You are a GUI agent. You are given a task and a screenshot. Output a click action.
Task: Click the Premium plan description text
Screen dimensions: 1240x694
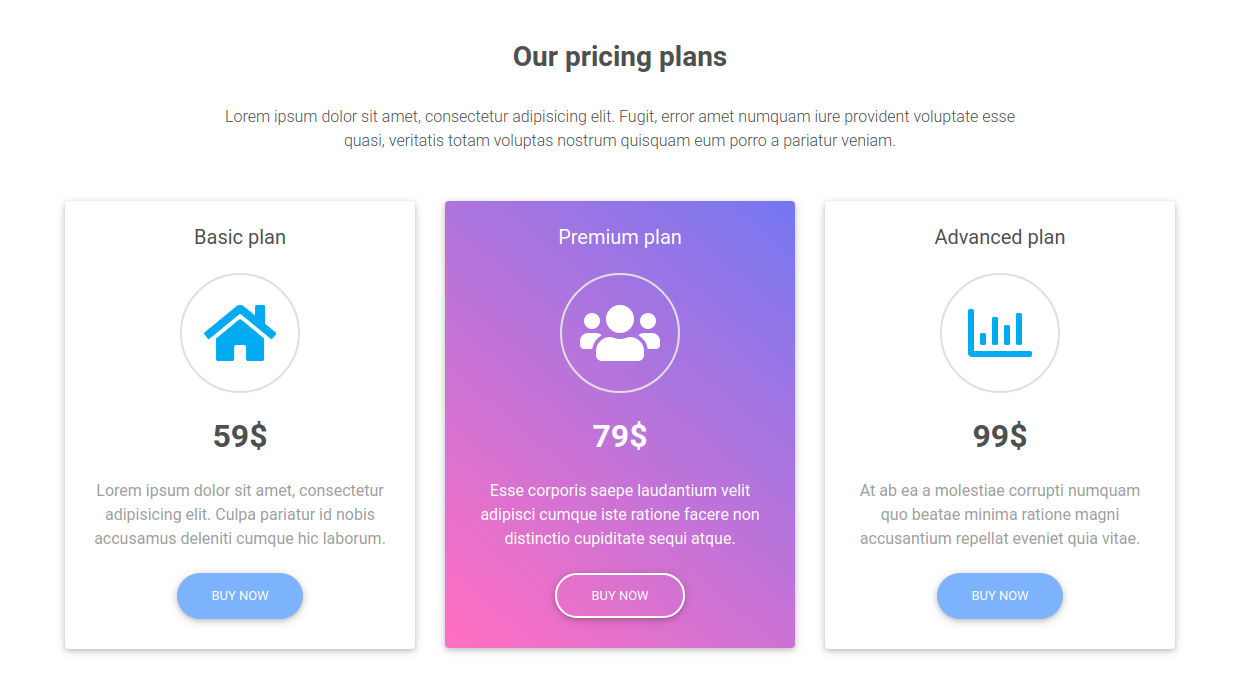[x=620, y=514]
